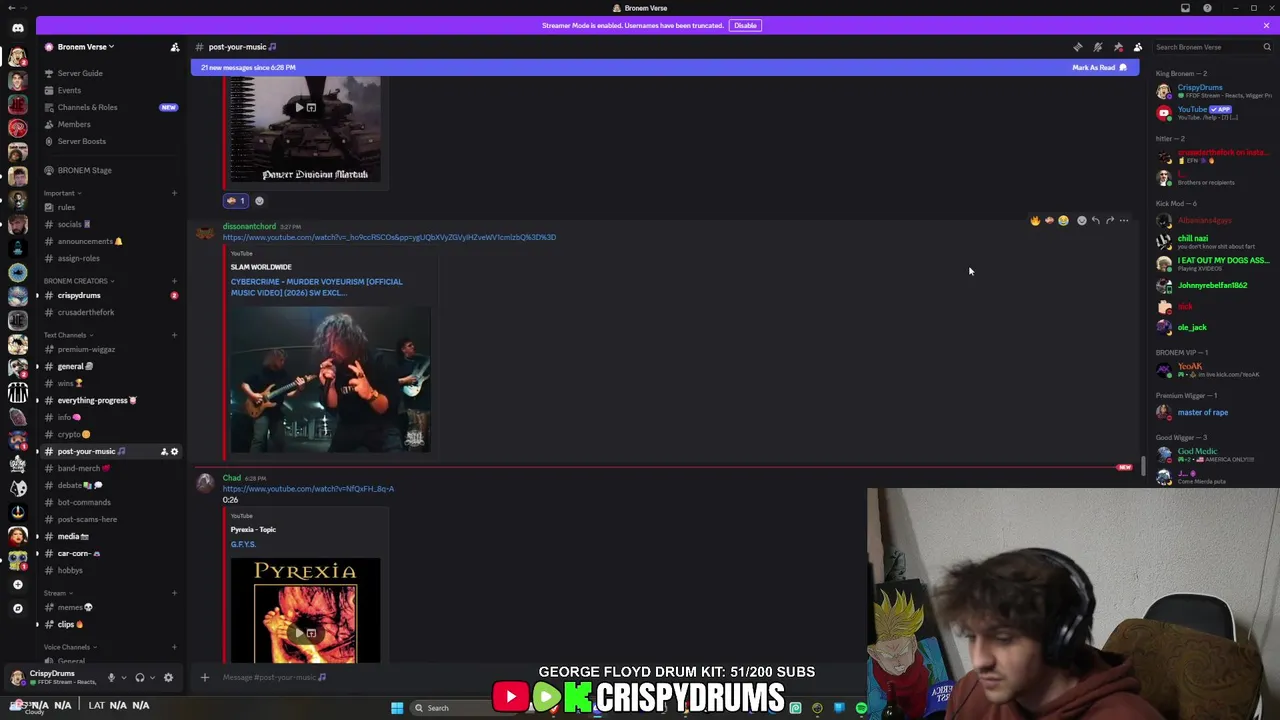Open the Events list

tap(69, 90)
